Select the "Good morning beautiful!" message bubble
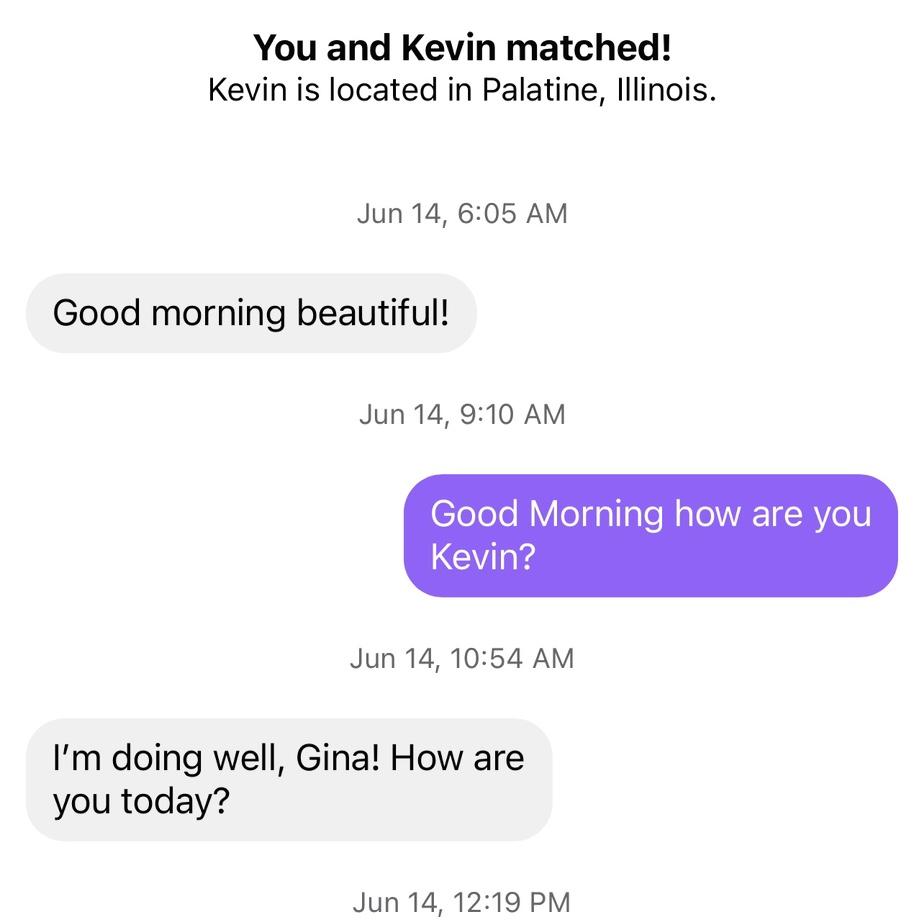924x924 pixels. (x=251, y=312)
